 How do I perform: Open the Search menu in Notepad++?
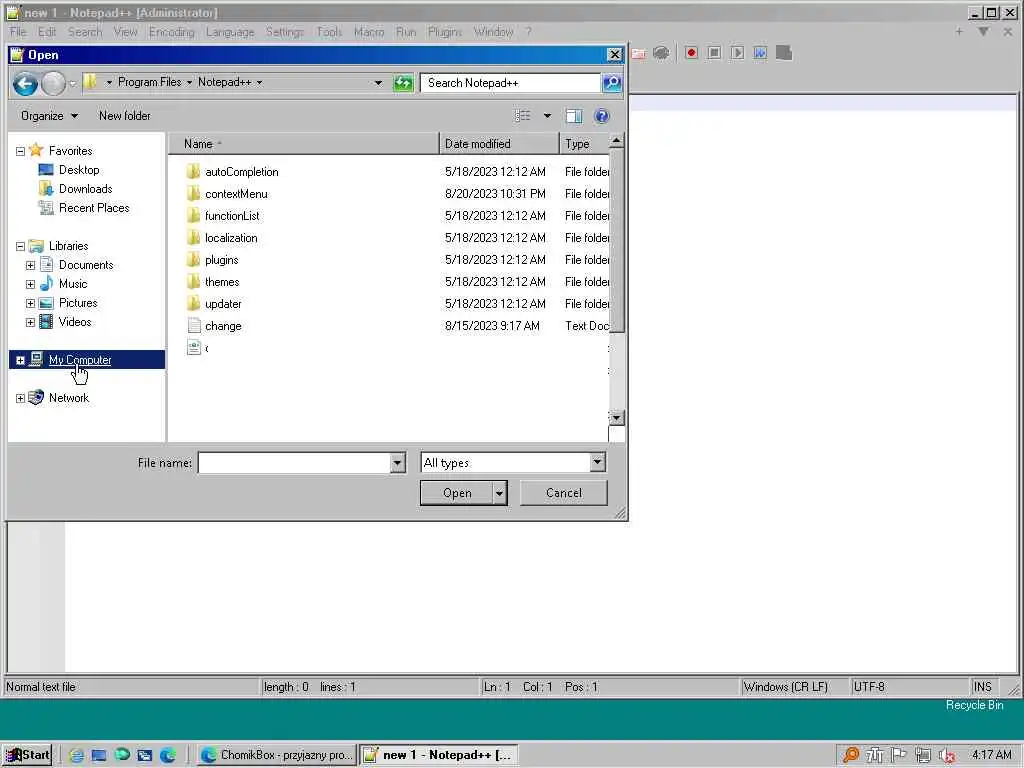[85, 32]
